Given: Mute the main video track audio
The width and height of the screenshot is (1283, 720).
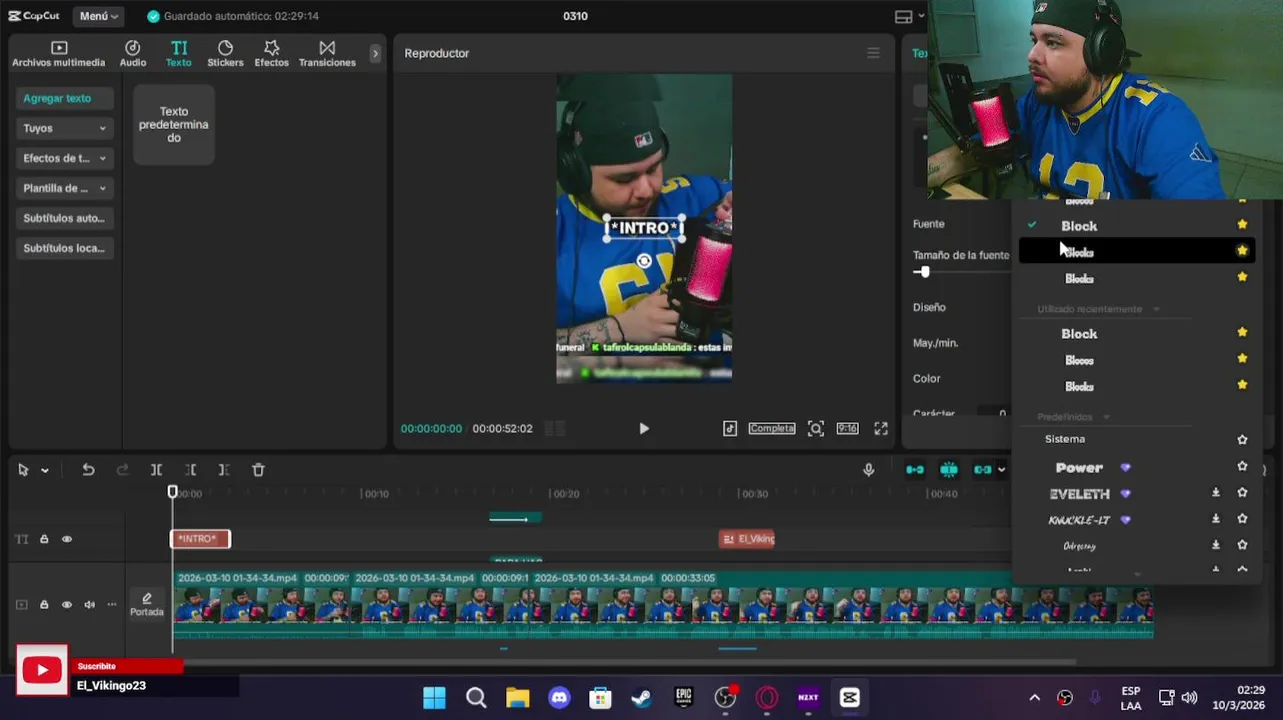Looking at the screenshot, I should tap(89, 604).
